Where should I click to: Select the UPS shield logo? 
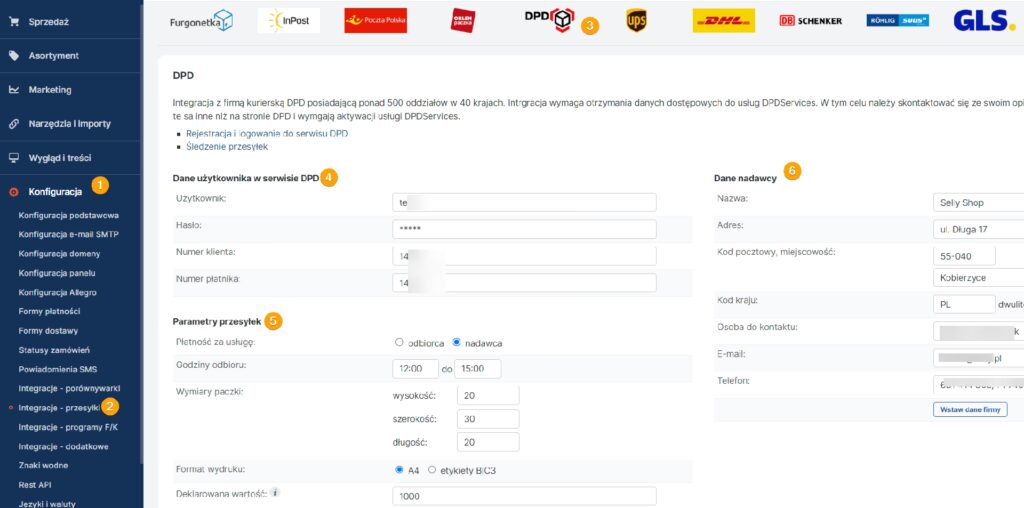[636, 20]
